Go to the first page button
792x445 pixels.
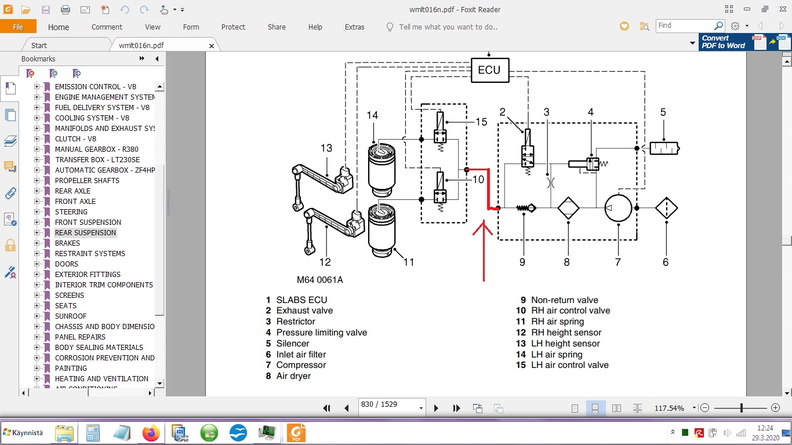tap(326, 408)
